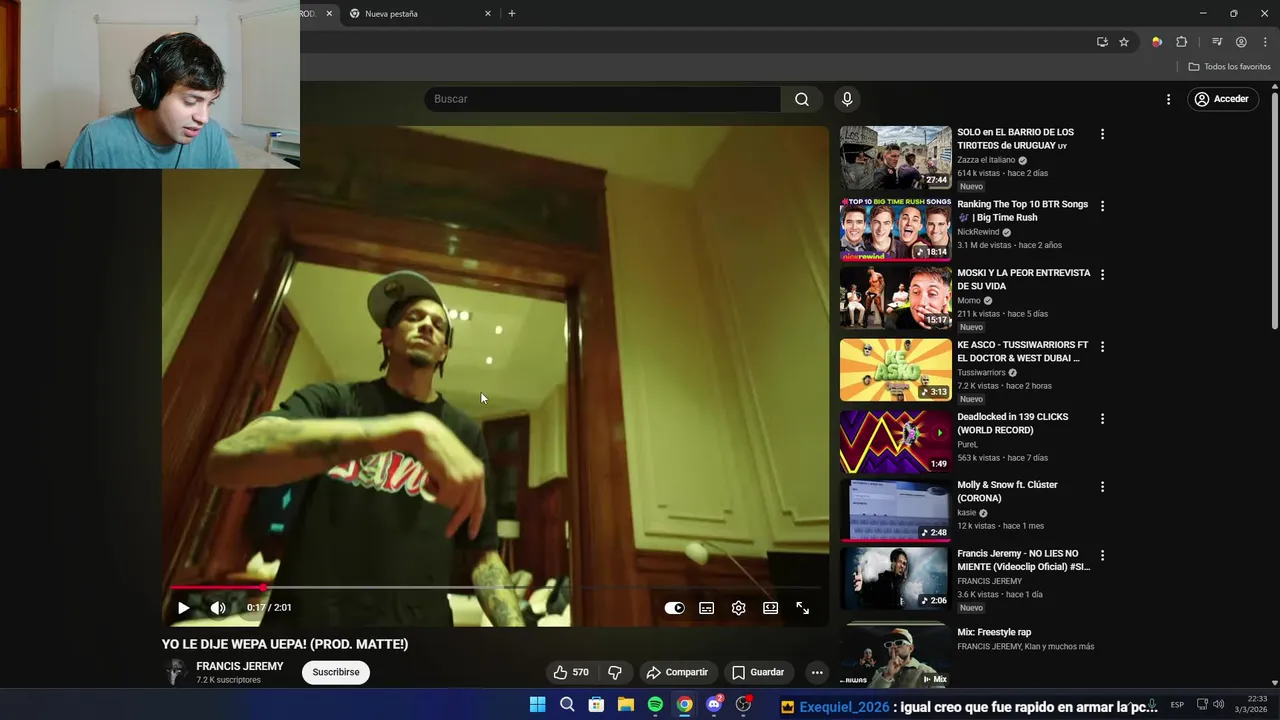The height and width of the screenshot is (720, 1280).
Task: Mute the video volume
Action: coord(218,608)
